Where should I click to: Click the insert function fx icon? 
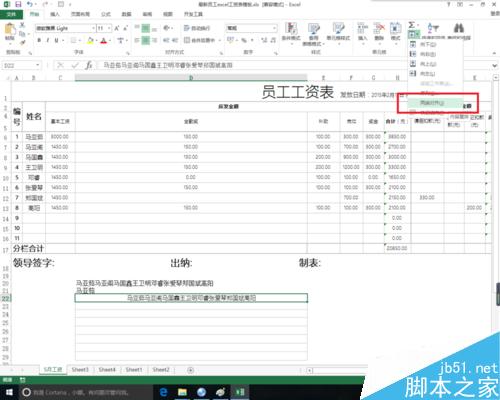(x=89, y=65)
